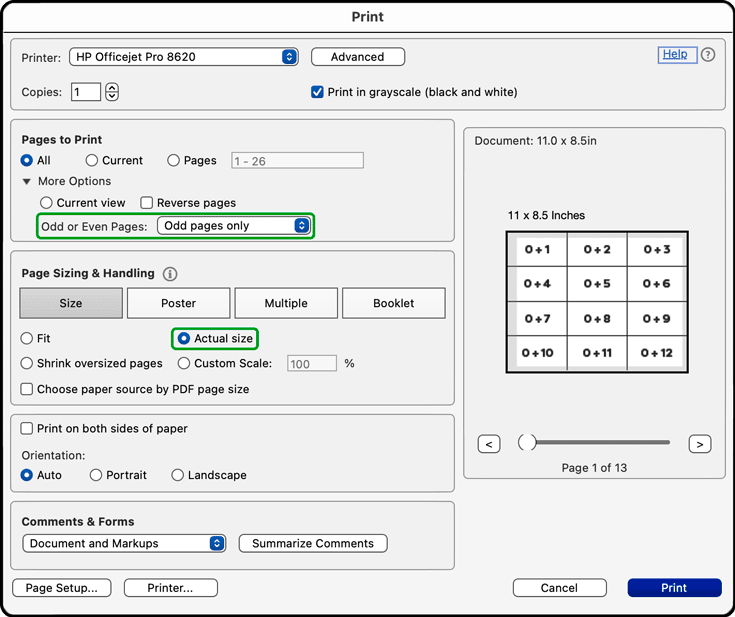Open the Printer dropdown HP Officejet Pro 8620
The width and height of the screenshot is (735, 617).
pyautogui.click(x=184, y=57)
